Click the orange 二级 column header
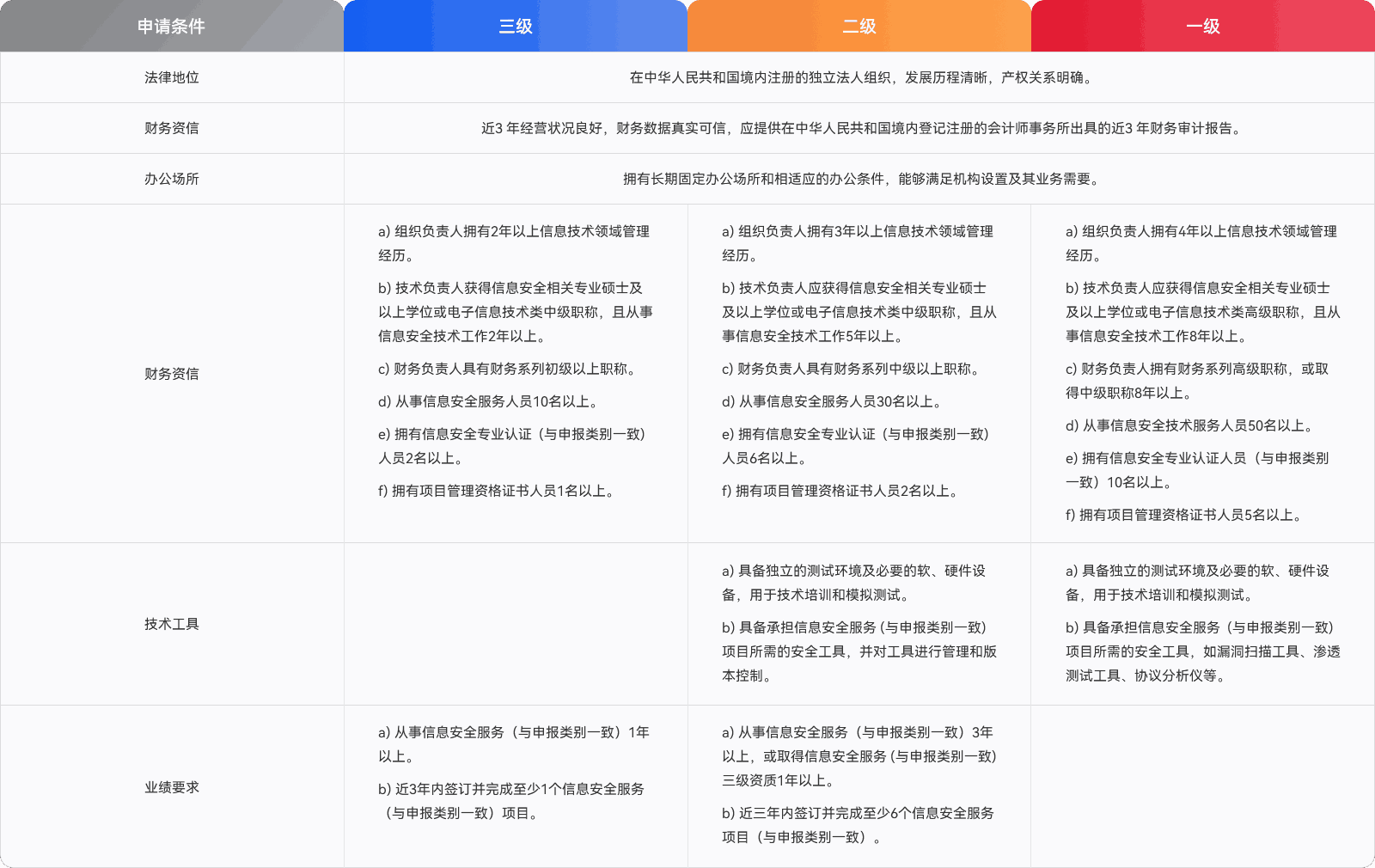 [x=858, y=26]
